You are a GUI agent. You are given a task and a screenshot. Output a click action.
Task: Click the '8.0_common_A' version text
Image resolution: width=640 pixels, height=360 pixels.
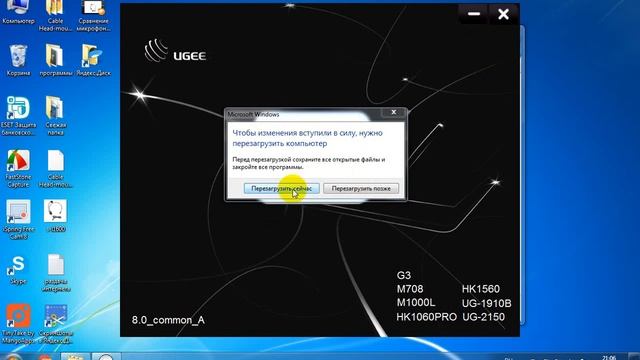[x=168, y=320]
